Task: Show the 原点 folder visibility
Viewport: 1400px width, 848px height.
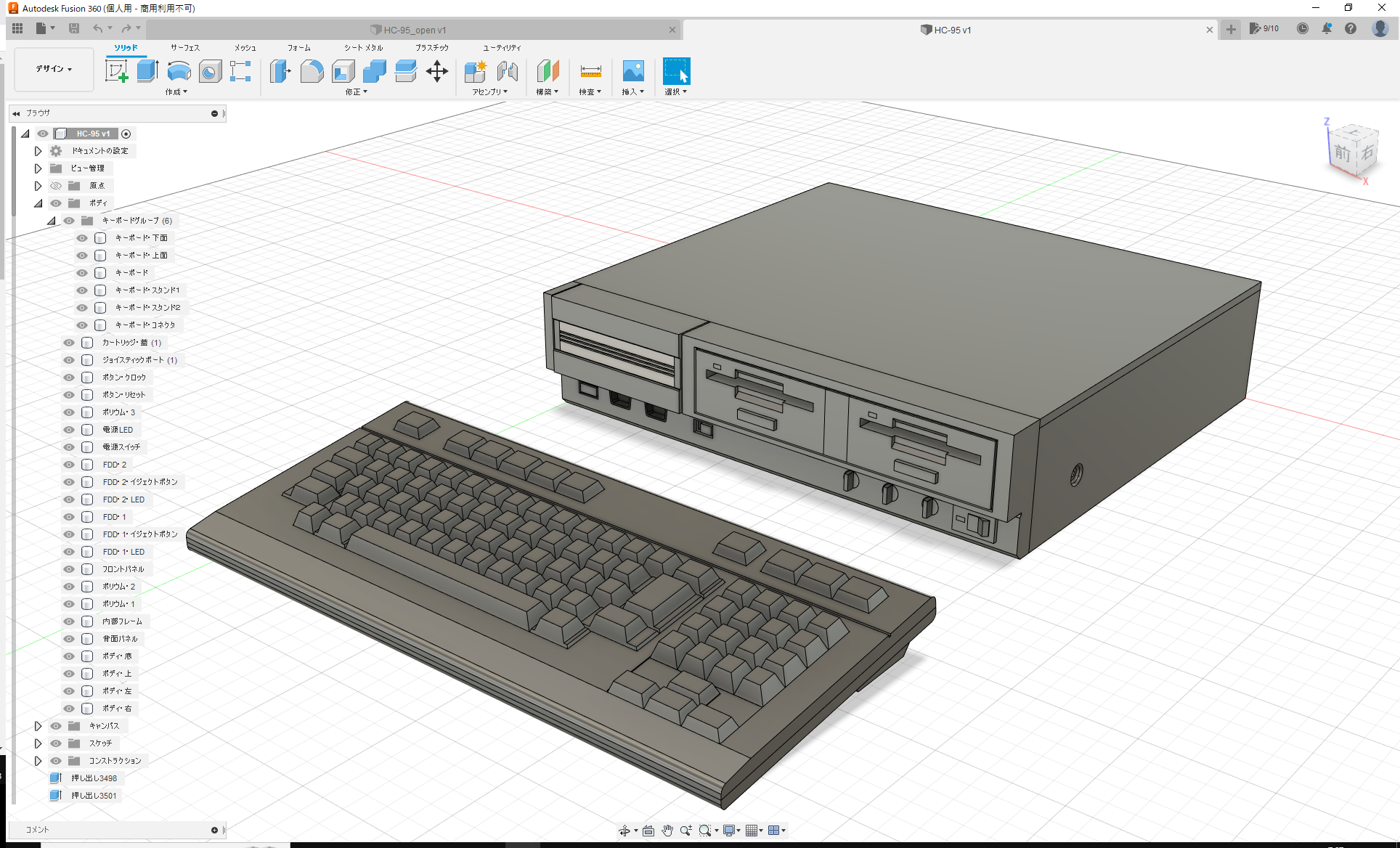Action: 56,185
